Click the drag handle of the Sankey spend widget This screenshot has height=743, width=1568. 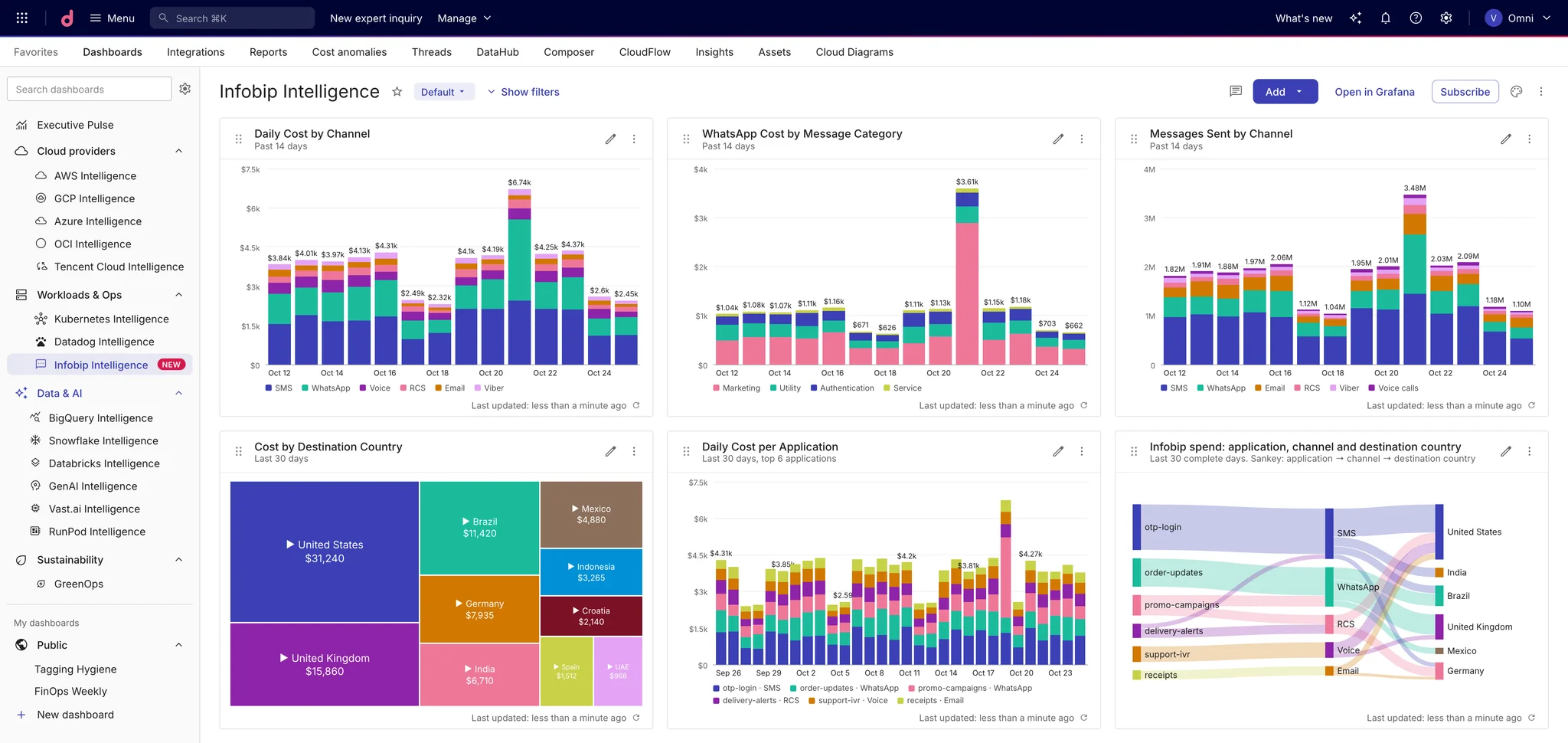point(1134,451)
